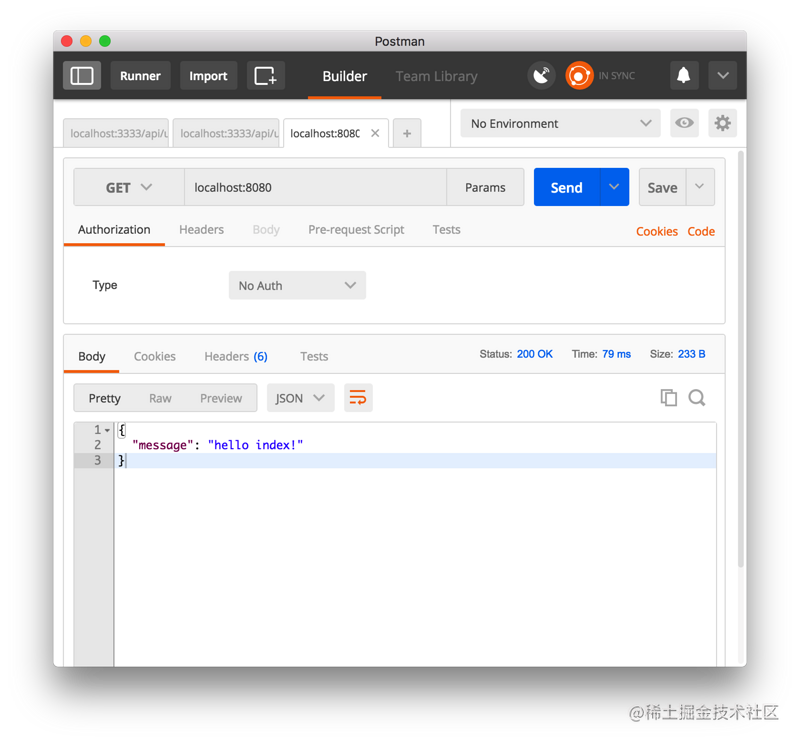The width and height of the screenshot is (800, 743).
Task: Switch response view to Pretty
Action: 105,398
